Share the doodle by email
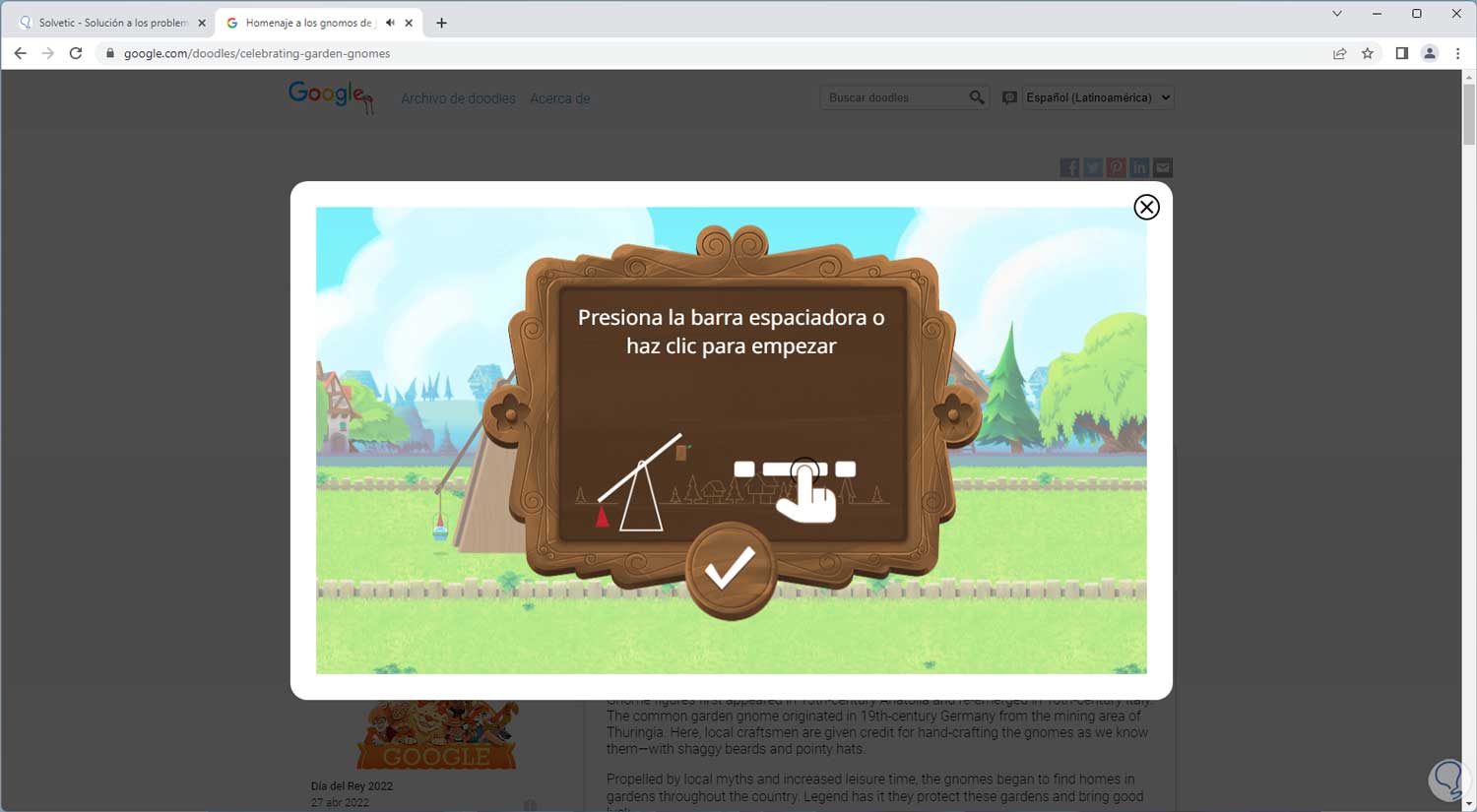The width and height of the screenshot is (1477, 812). (1163, 167)
